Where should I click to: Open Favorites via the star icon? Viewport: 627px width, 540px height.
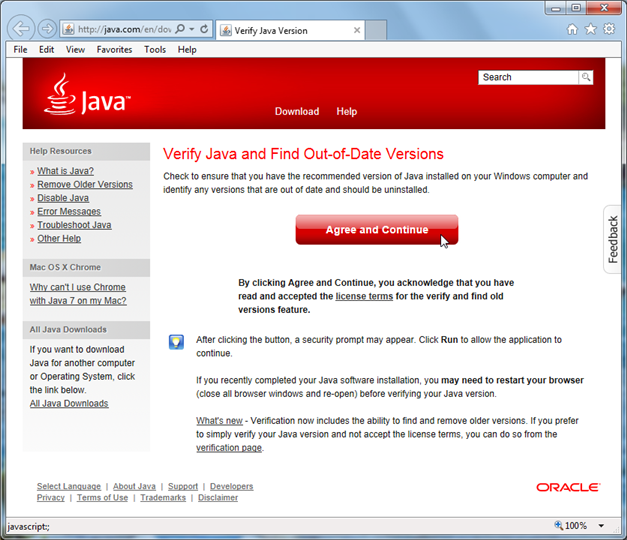[591, 29]
